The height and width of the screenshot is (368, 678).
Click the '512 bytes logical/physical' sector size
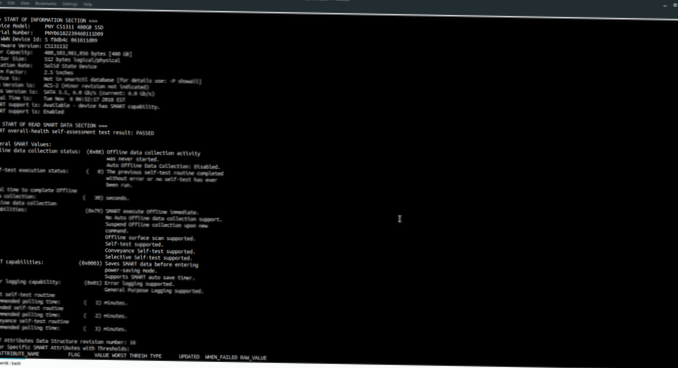[82, 60]
